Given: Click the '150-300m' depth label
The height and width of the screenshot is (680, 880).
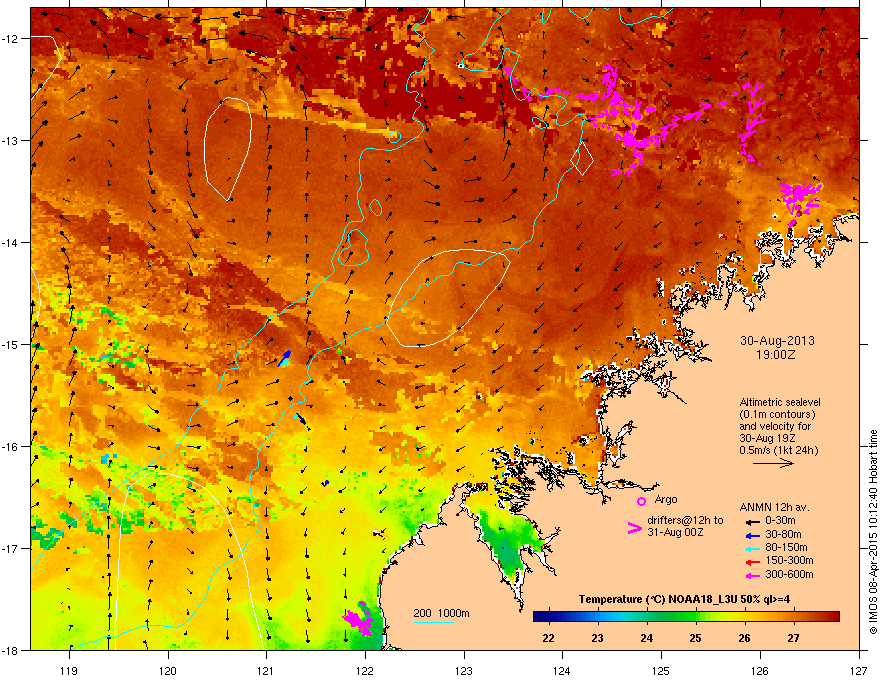Looking at the screenshot, I should click(789, 560).
